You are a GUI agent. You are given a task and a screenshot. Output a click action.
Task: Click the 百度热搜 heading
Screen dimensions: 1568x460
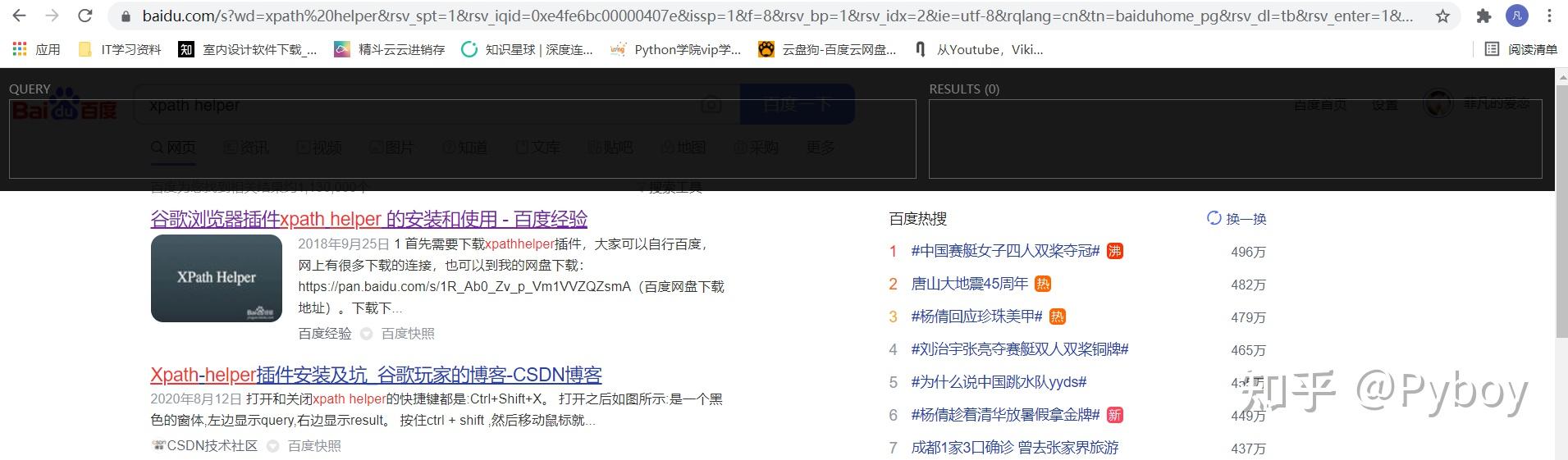918,219
